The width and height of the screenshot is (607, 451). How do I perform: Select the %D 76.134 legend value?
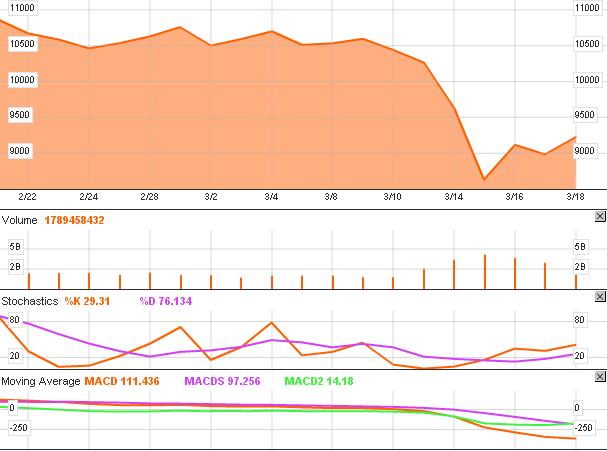(x=165, y=300)
